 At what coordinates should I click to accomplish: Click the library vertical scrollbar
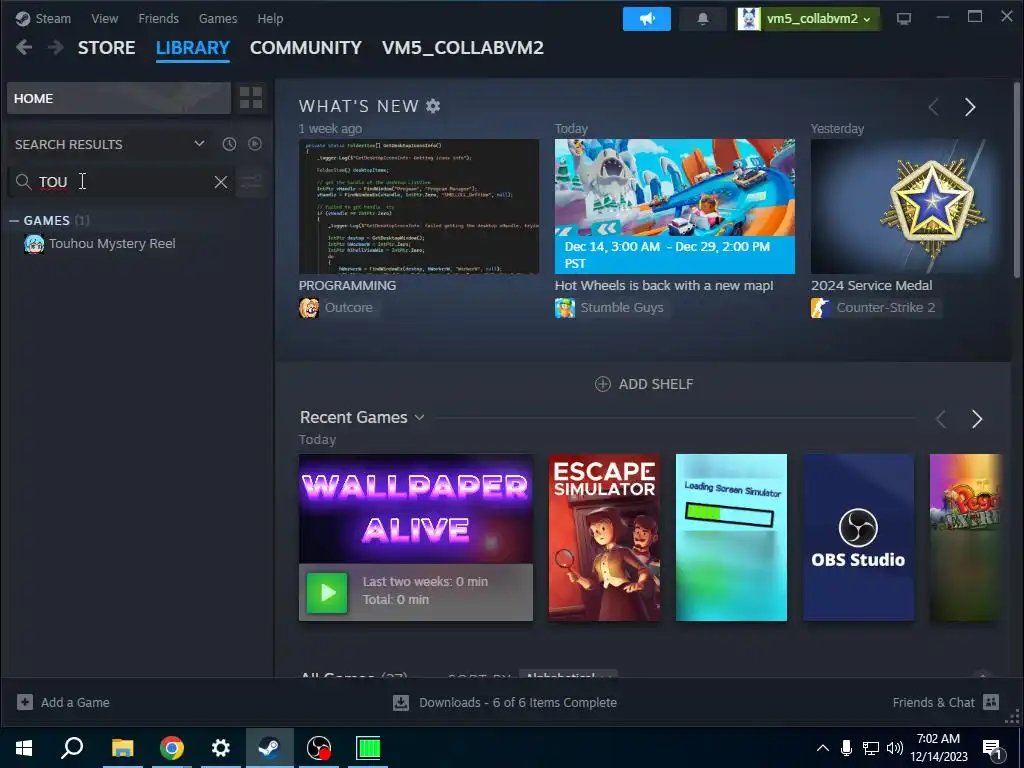(1016, 180)
